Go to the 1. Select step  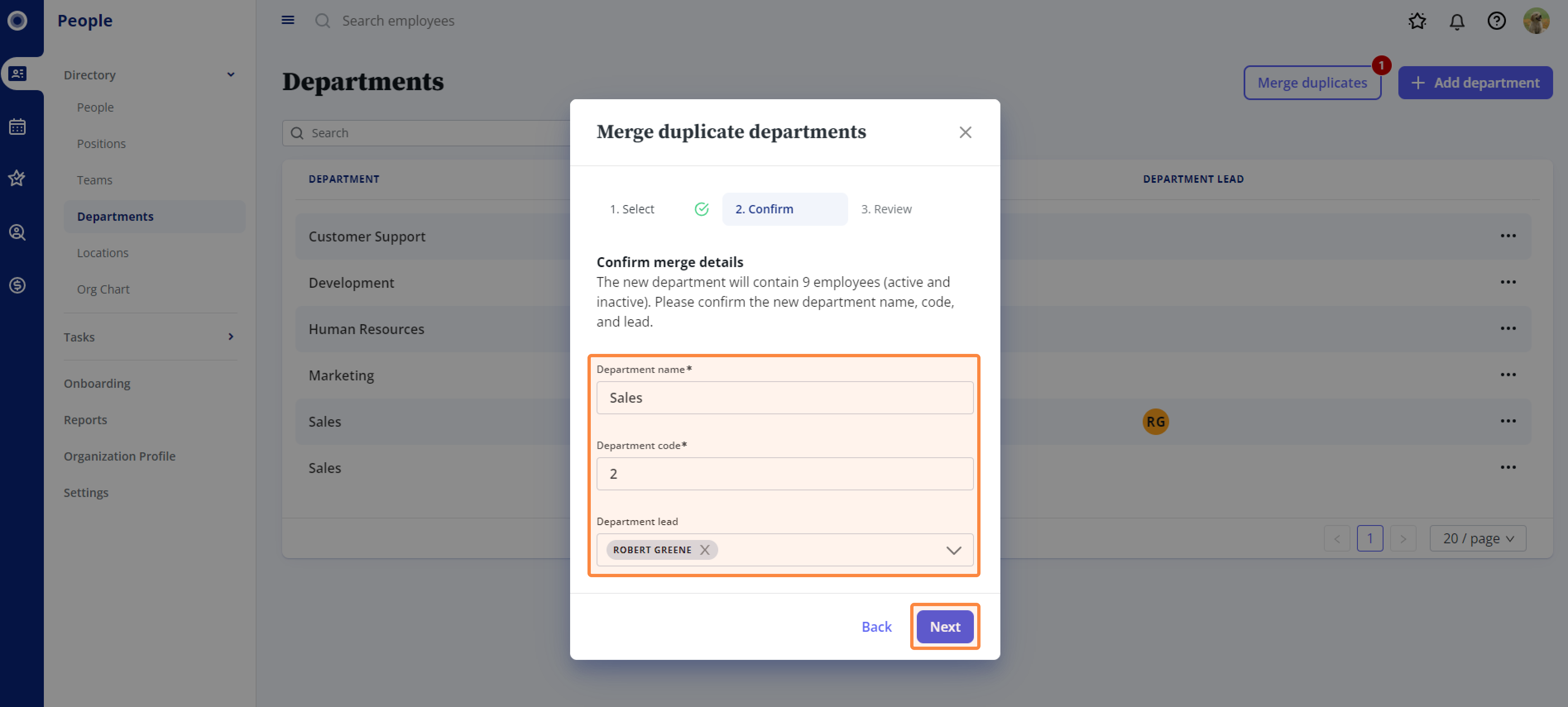pos(632,209)
